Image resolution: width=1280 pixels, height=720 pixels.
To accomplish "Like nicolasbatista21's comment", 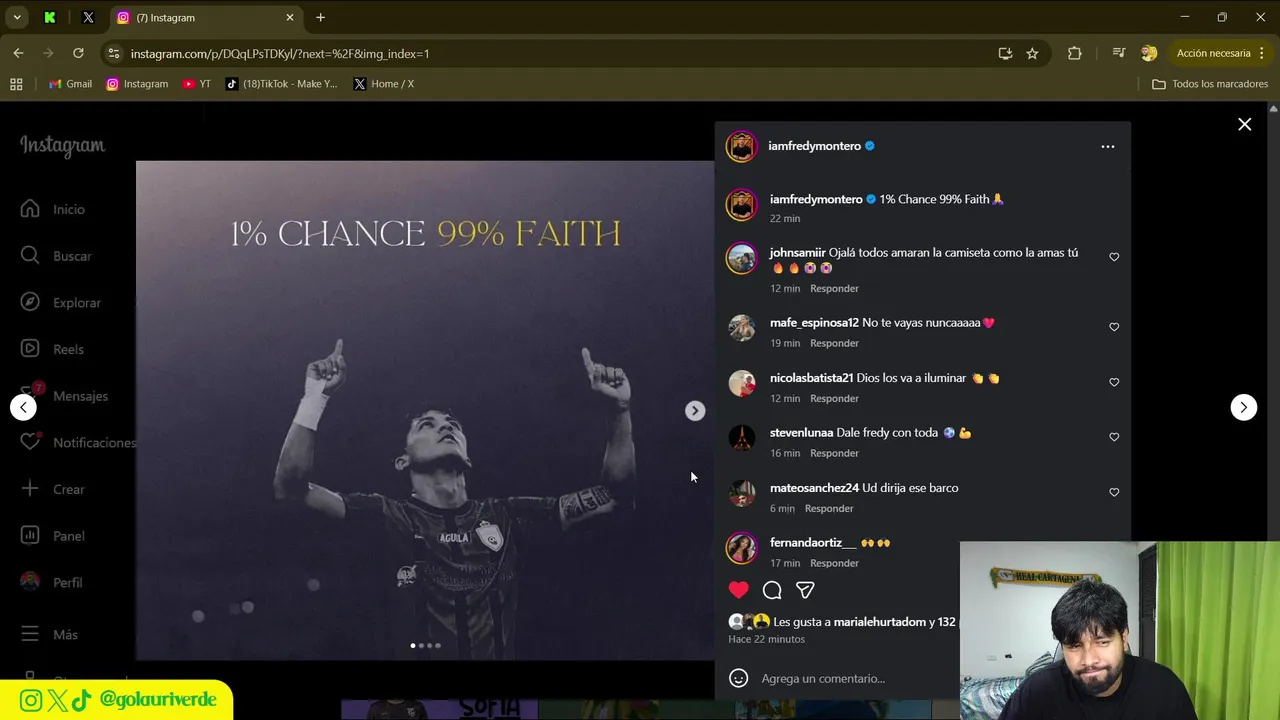I will [x=1114, y=382].
